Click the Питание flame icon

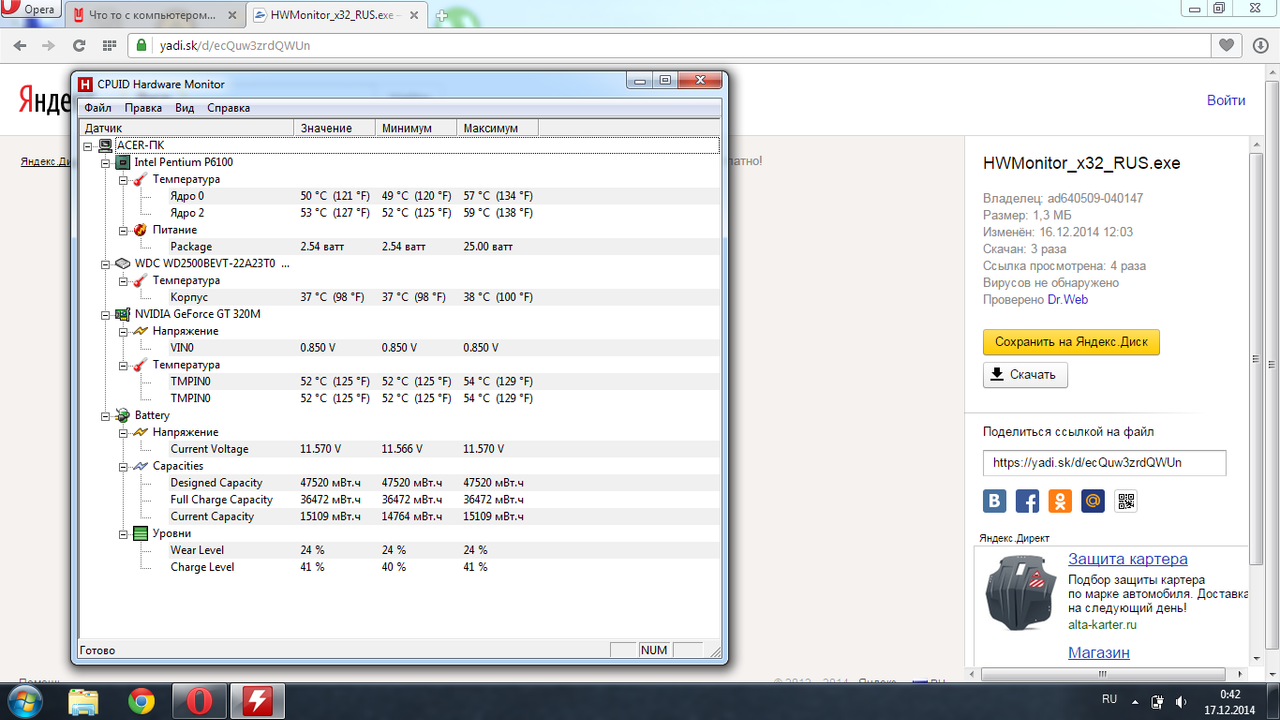click(140, 230)
